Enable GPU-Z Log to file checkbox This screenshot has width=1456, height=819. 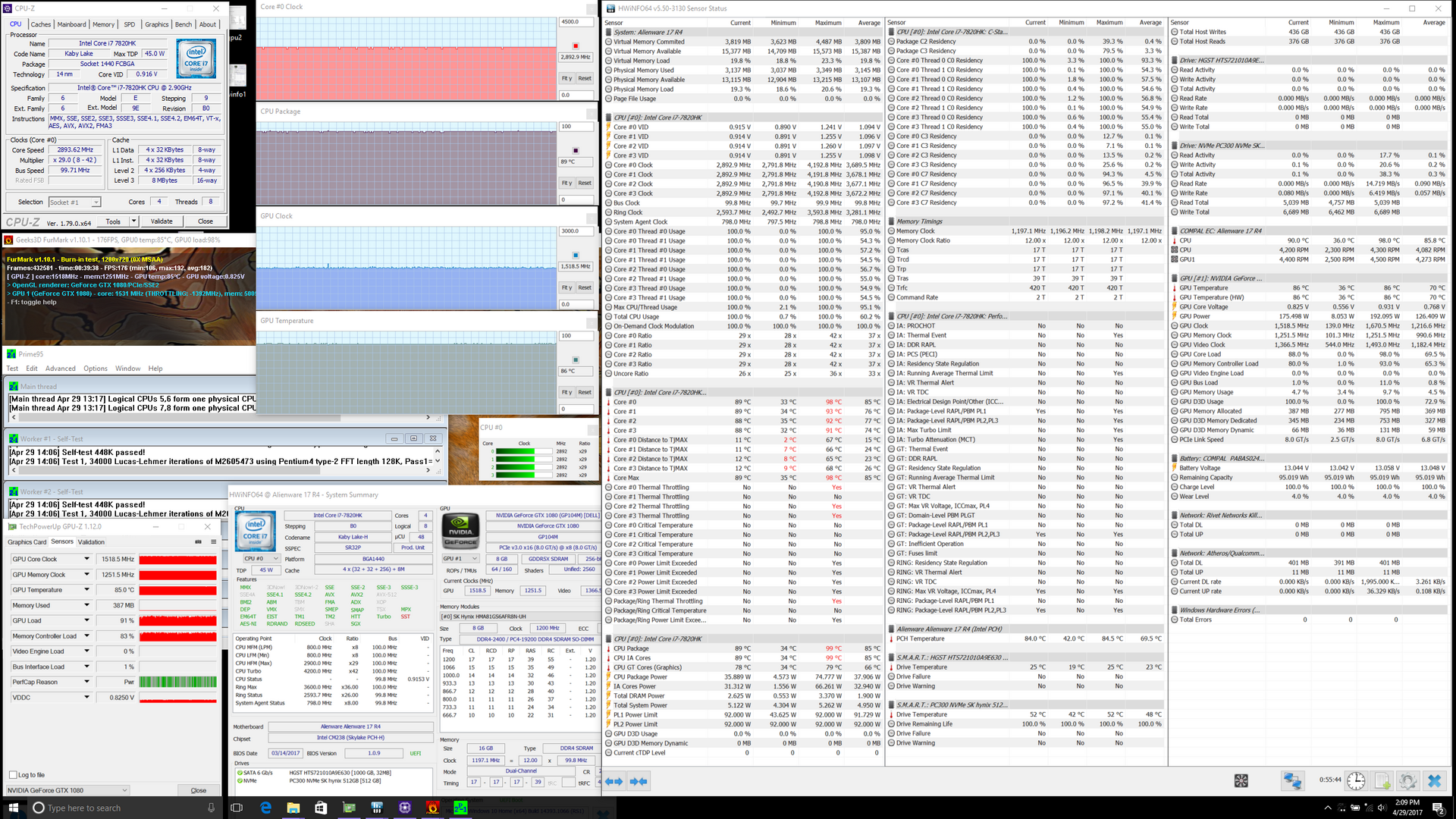pos(13,774)
